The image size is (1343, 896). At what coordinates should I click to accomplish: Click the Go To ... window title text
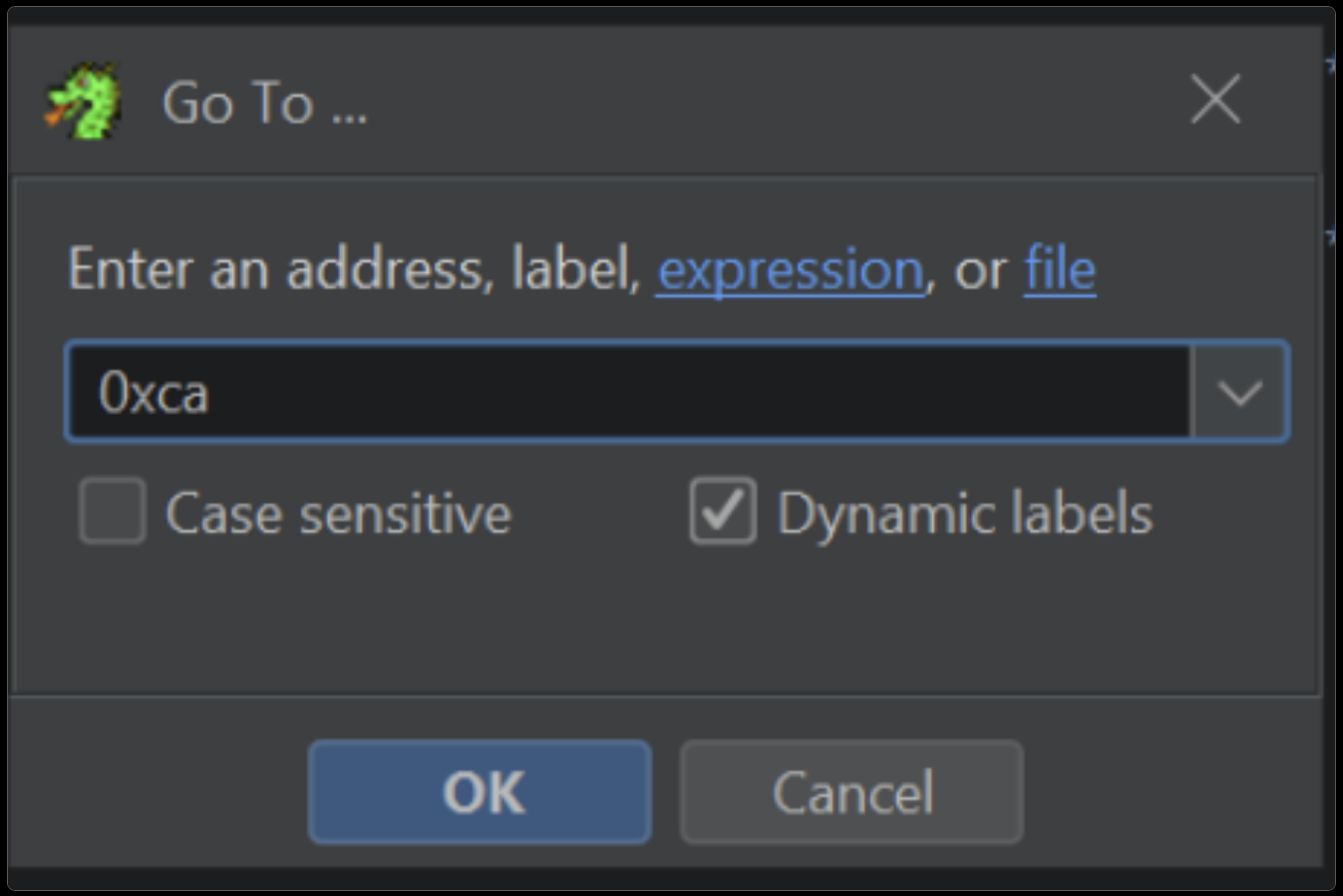264,103
